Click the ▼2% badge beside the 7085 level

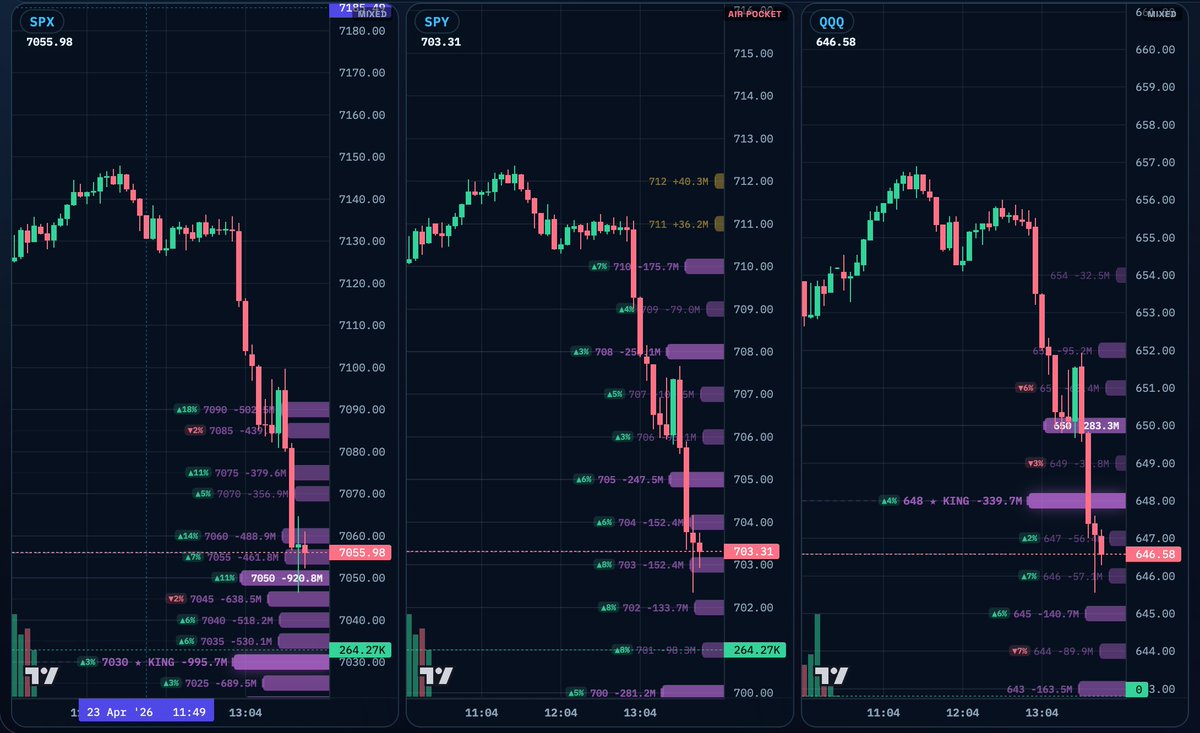click(195, 430)
